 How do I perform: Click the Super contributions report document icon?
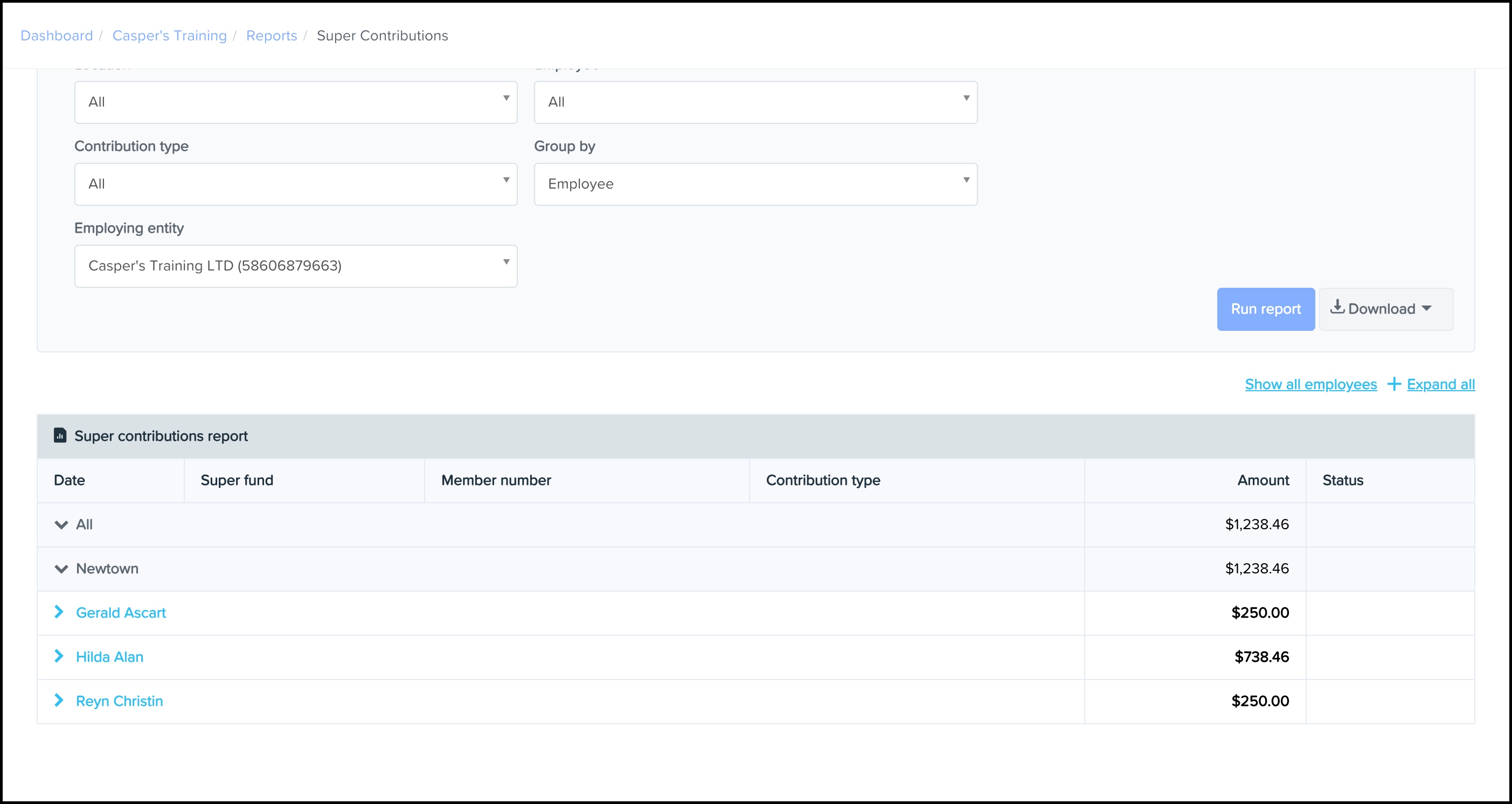tap(60, 435)
